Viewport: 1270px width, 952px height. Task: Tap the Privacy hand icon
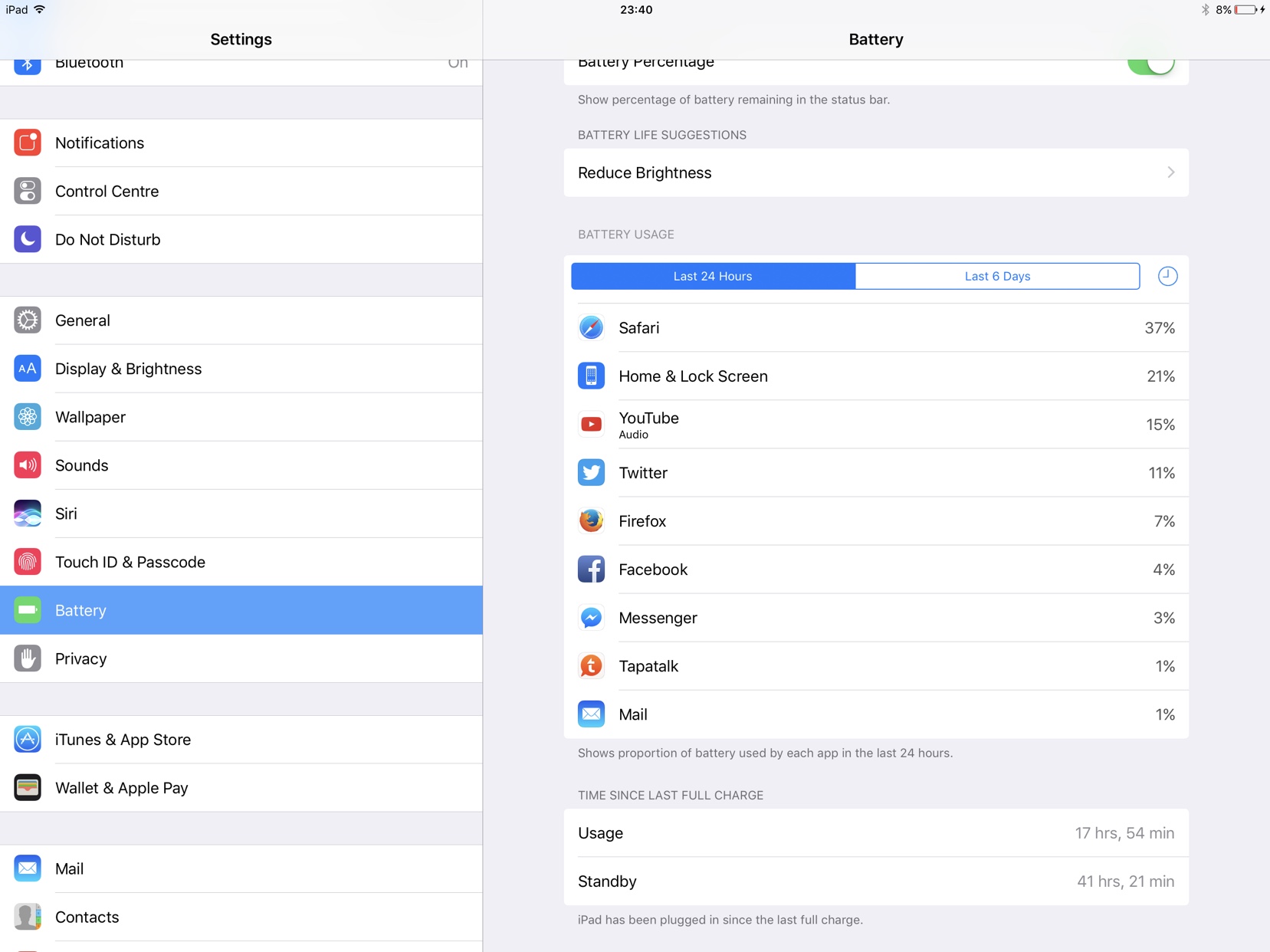click(28, 658)
